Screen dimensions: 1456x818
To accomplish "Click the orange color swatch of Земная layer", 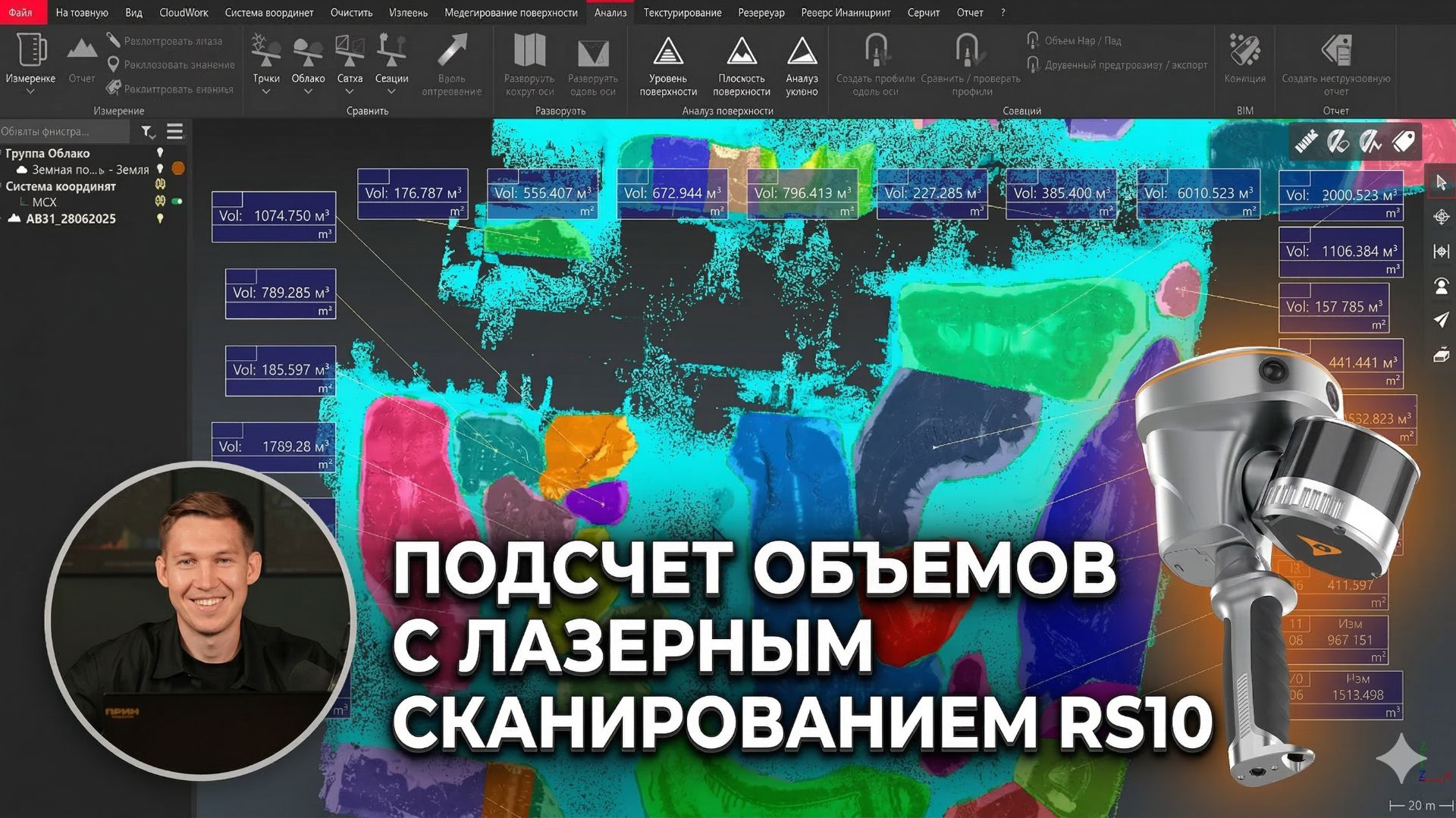I will (178, 168).
